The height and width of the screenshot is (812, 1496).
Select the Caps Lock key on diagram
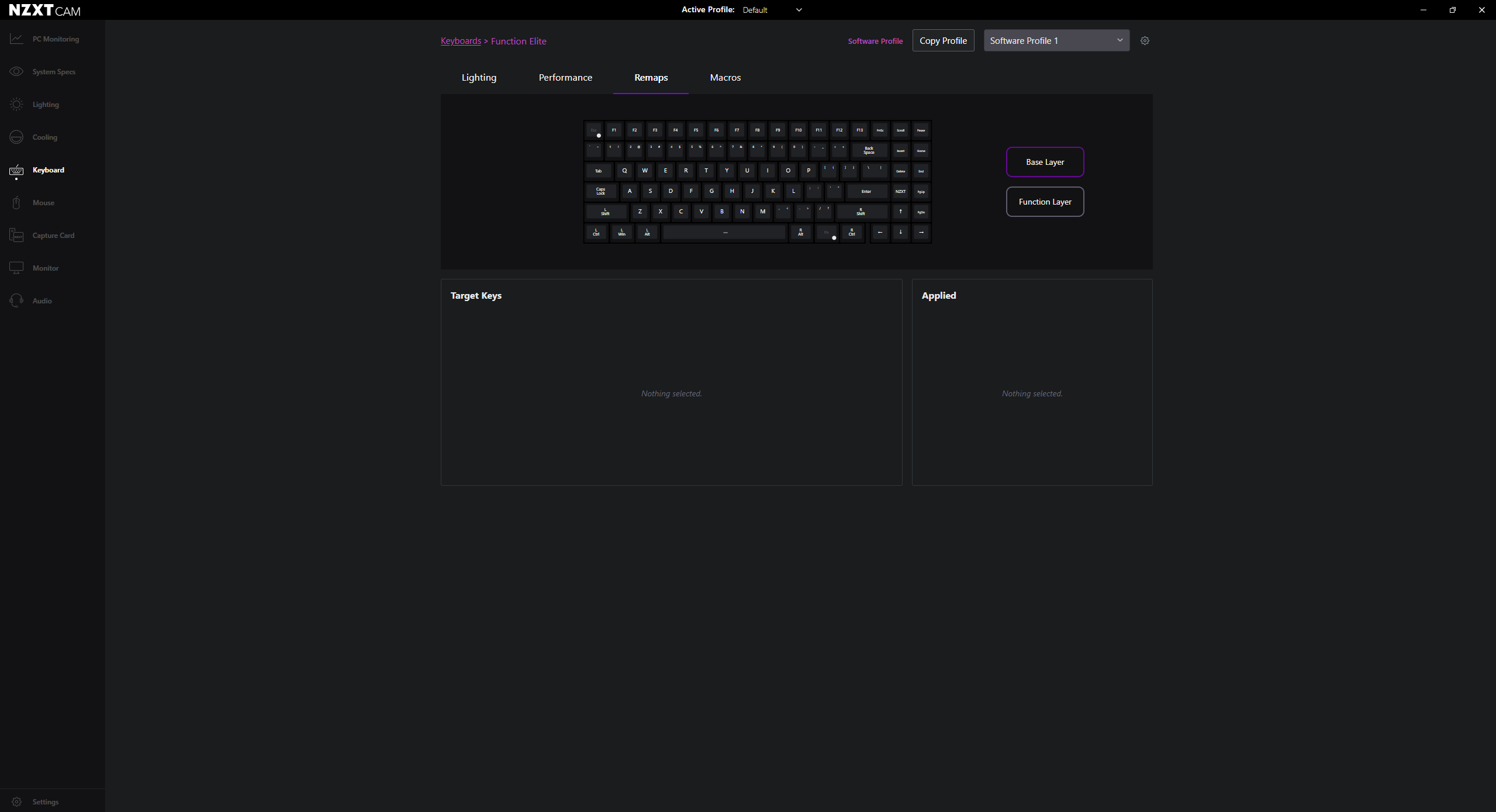[601, 191]
